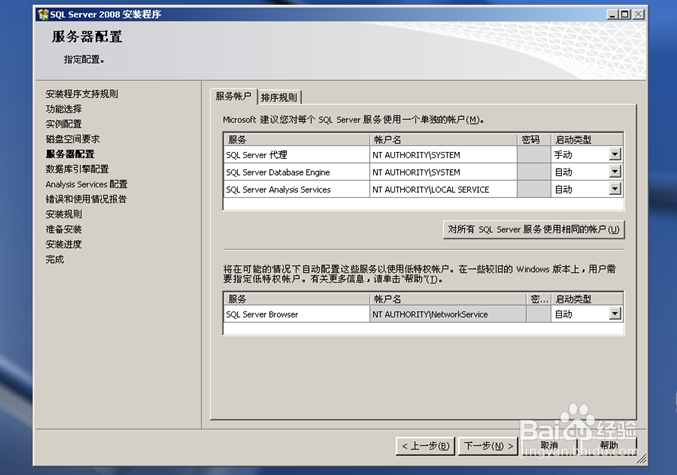Click the NT AUTHORITY\NetworkService account cell

tap(448, 314)
